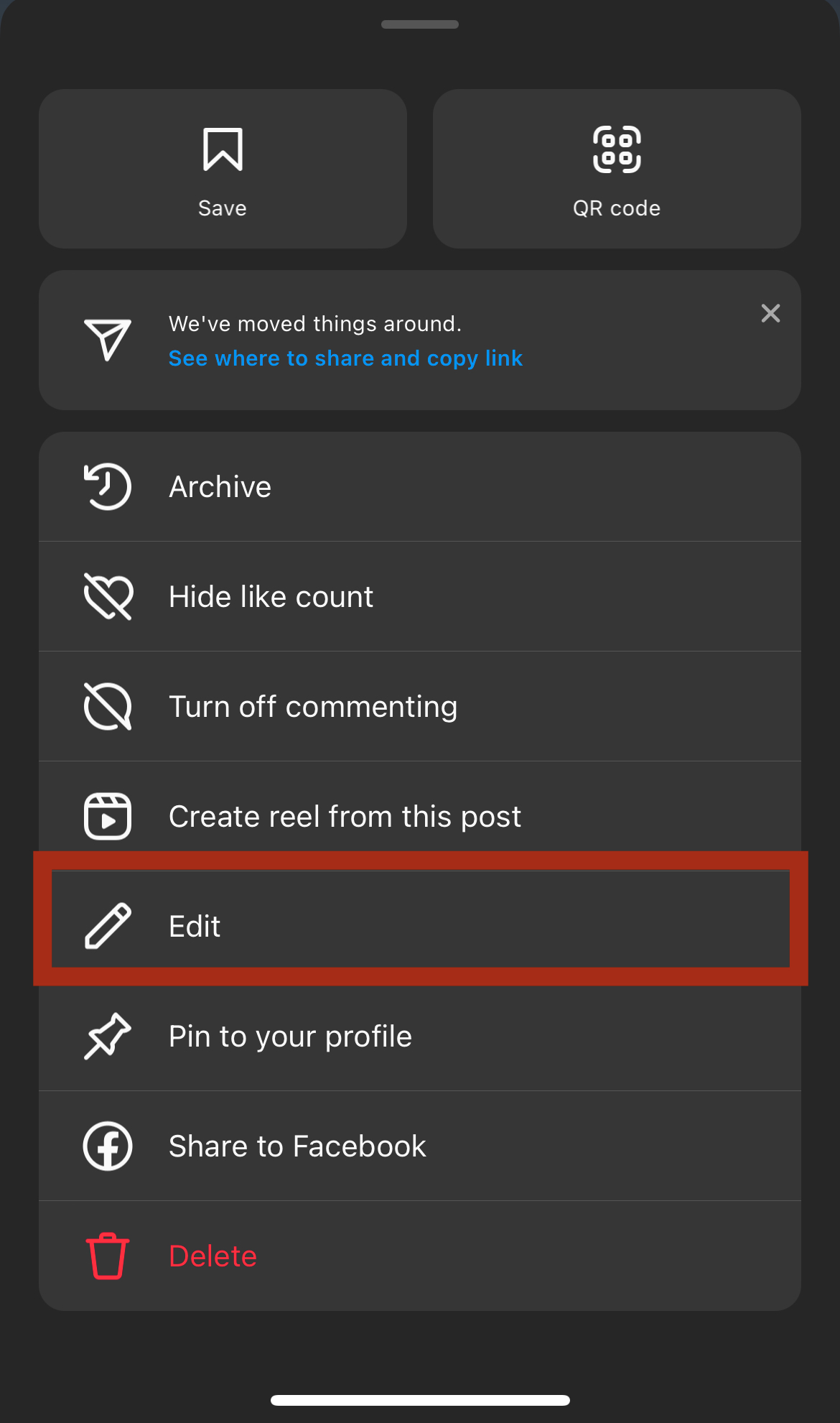Select Create reel from this post

(345, 817)
